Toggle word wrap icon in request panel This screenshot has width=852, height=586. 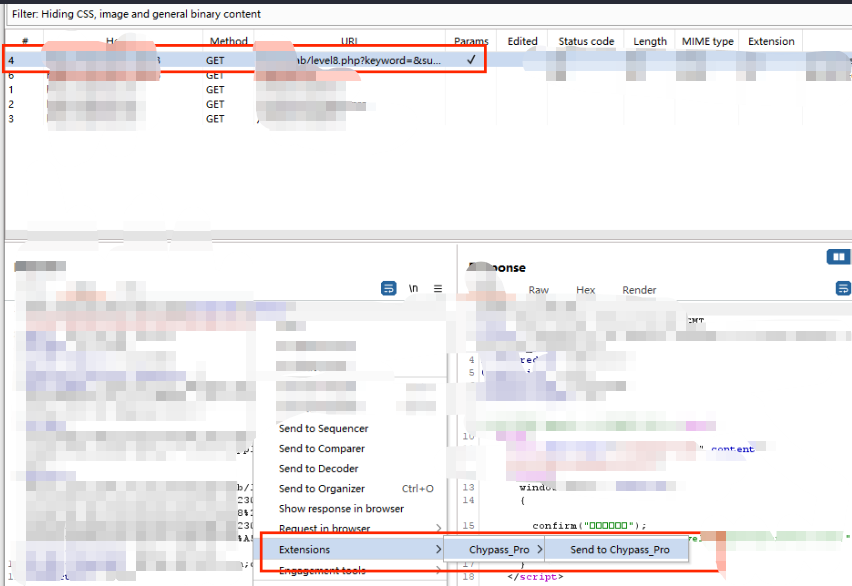click(389, 288)
